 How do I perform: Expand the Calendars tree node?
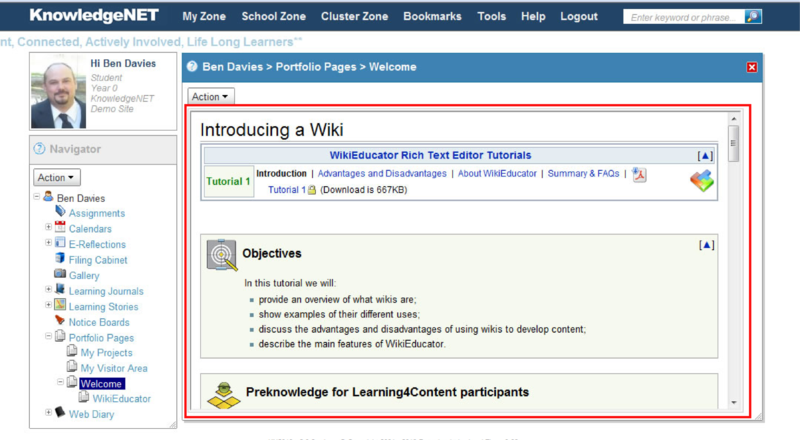click(48, 227)
